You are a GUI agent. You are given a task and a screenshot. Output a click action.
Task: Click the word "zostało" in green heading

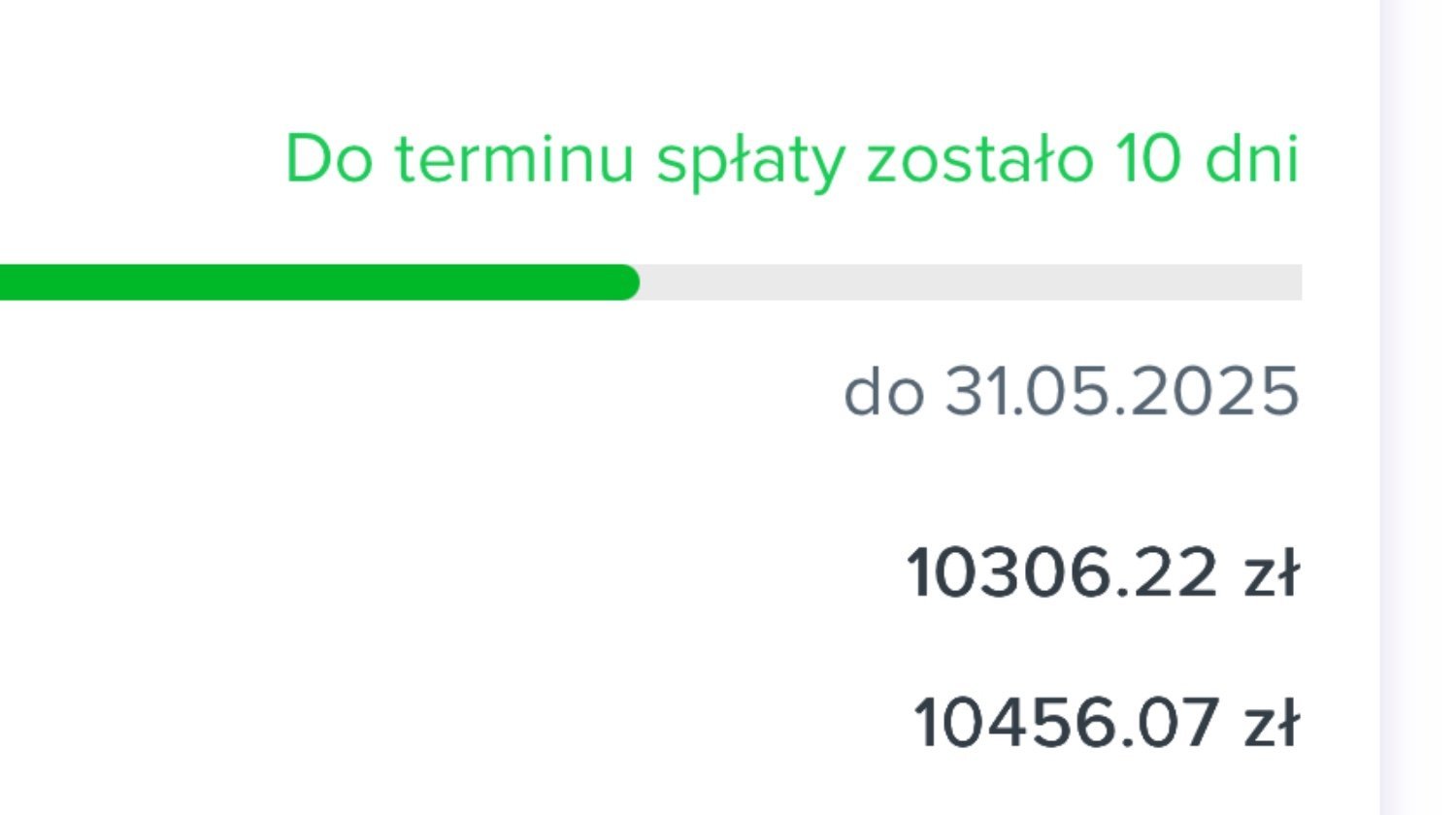[978, 159]
